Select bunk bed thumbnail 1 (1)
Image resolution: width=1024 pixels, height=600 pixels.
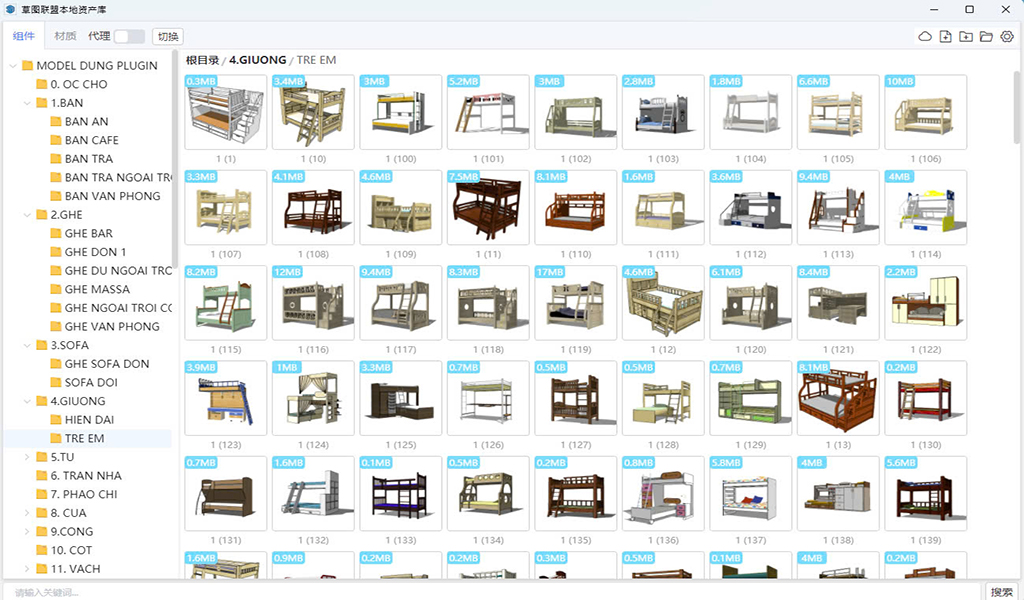[226, 112]
